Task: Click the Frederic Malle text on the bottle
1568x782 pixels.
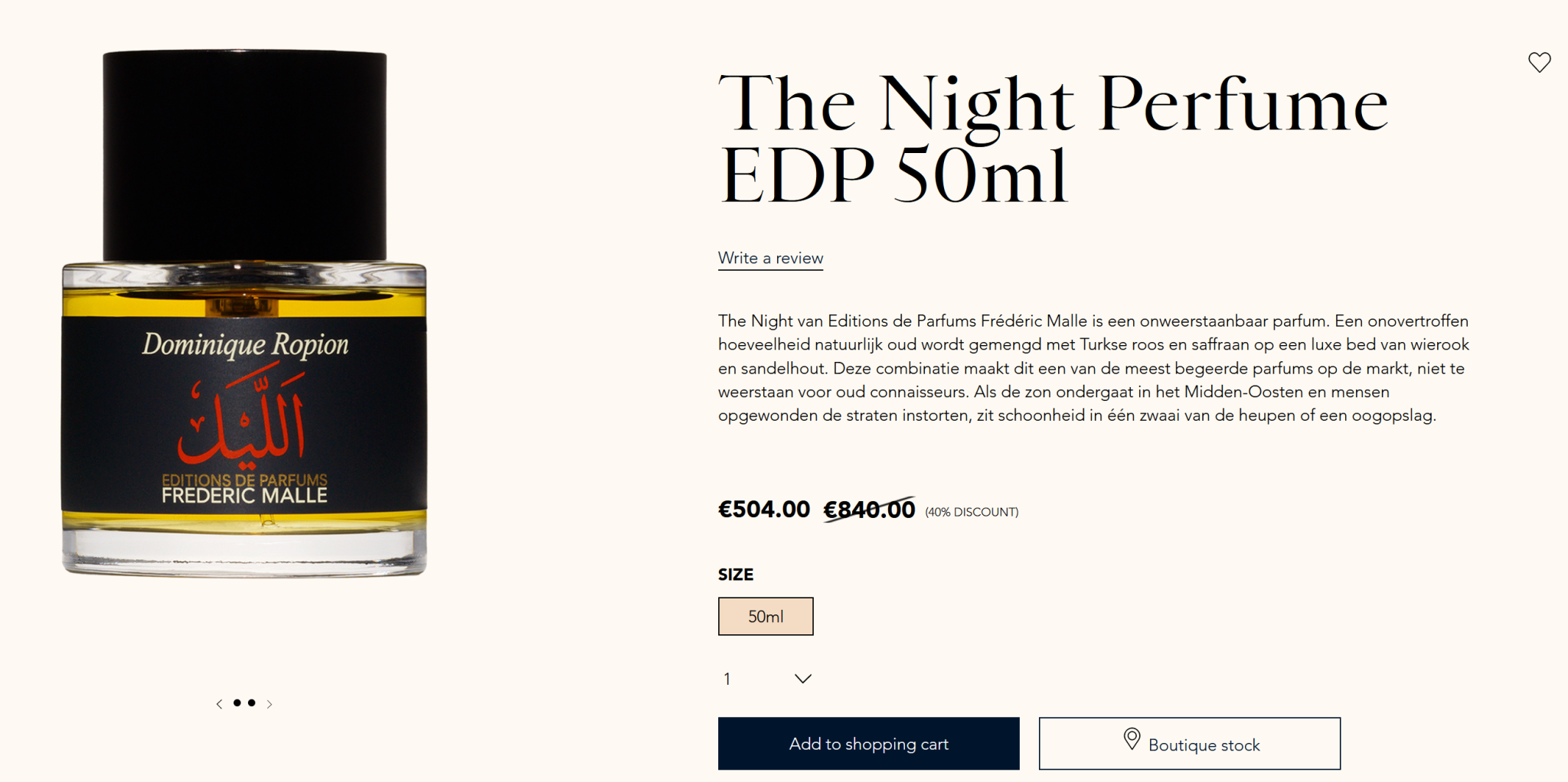Action: [244, 496]
